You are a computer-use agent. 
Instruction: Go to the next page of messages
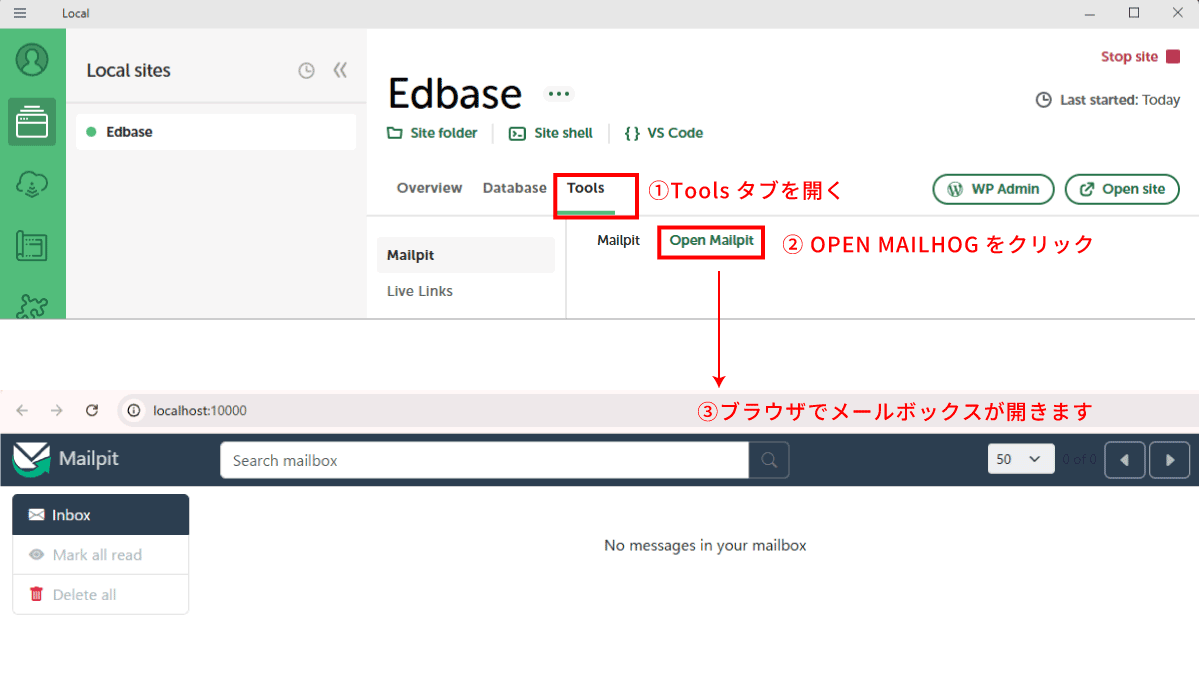[1170, 460]
